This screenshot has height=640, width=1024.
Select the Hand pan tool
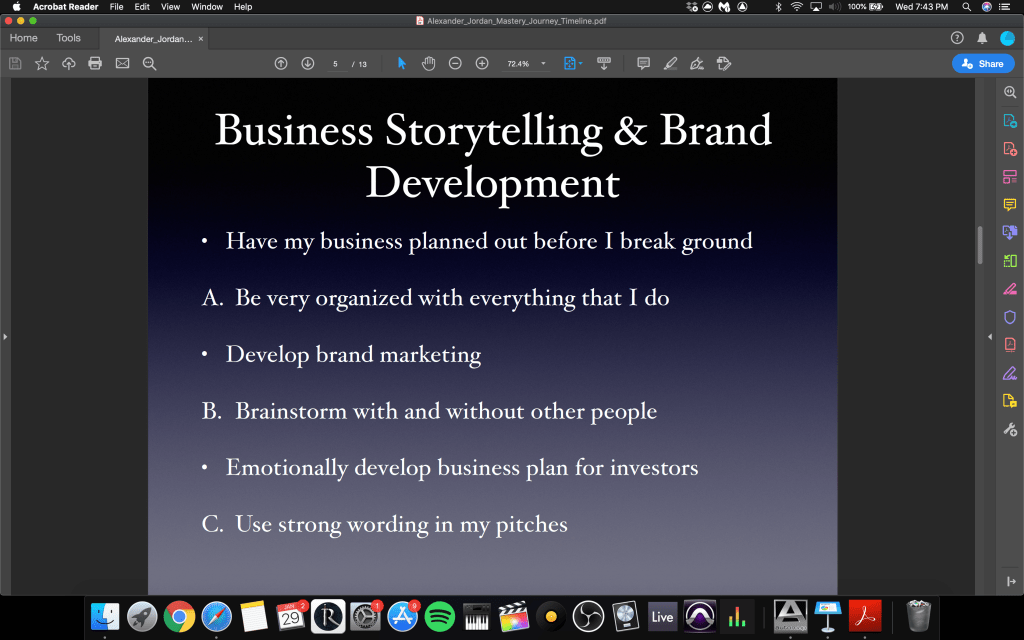[x=428, y=64]
